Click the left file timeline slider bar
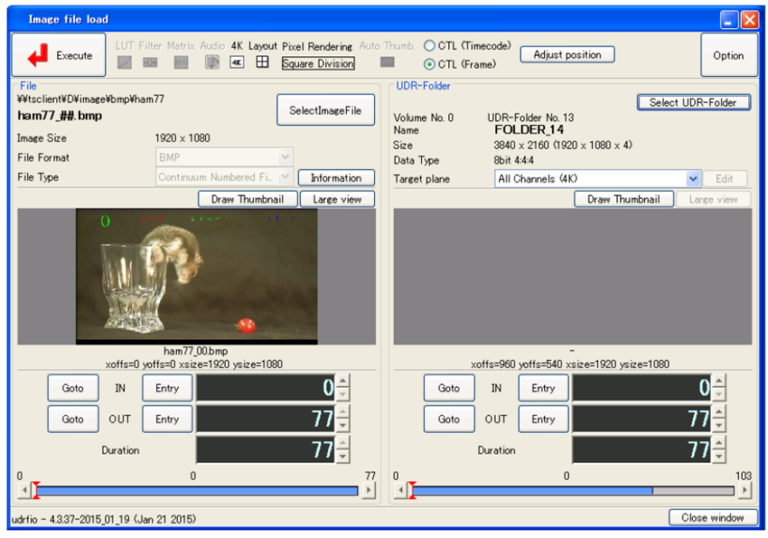768x538 pixels. [x=197, y=491]
